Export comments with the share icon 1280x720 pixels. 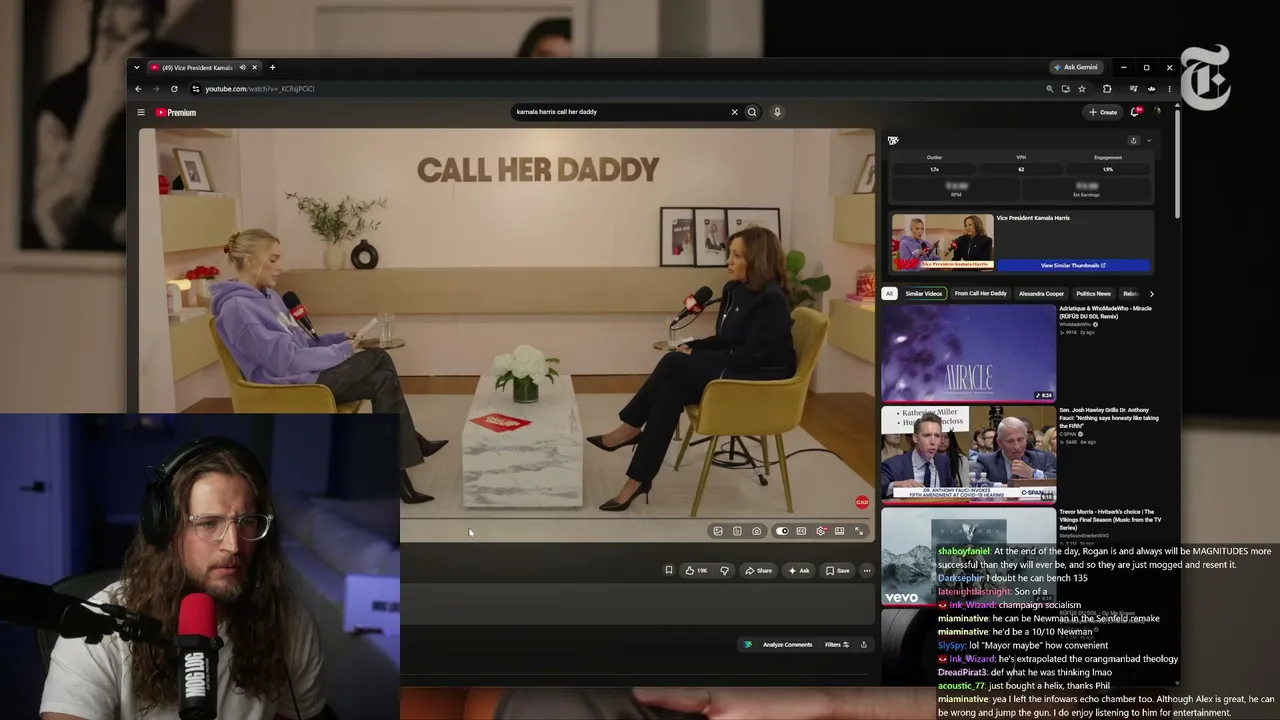coord(864,645)
